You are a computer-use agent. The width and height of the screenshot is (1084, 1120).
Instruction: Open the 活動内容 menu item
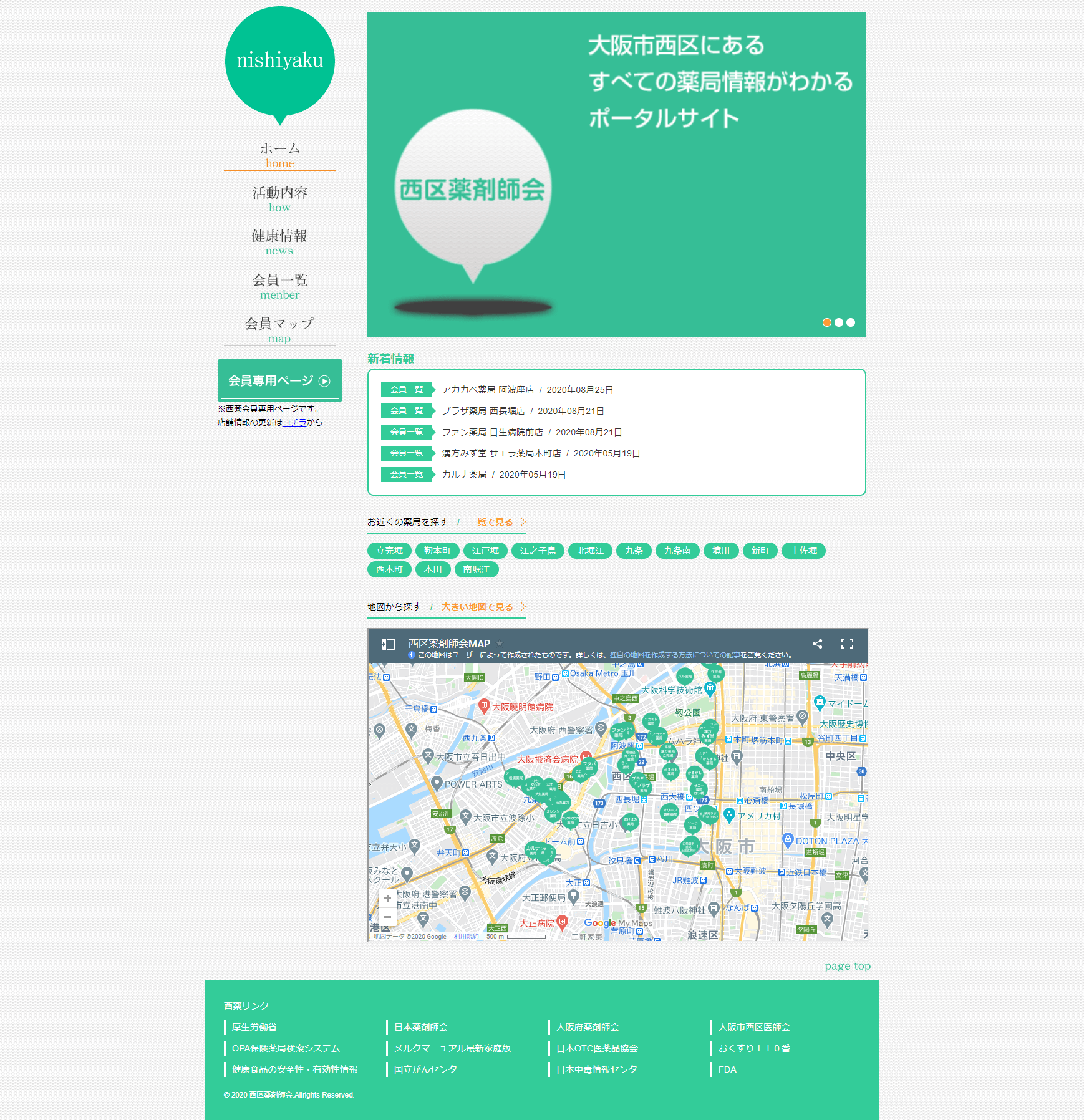pos(279,198)
